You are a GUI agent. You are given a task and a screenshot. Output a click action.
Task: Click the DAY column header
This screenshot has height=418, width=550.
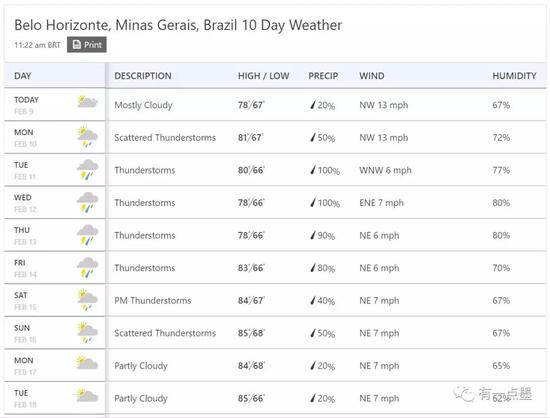point(23,76)
